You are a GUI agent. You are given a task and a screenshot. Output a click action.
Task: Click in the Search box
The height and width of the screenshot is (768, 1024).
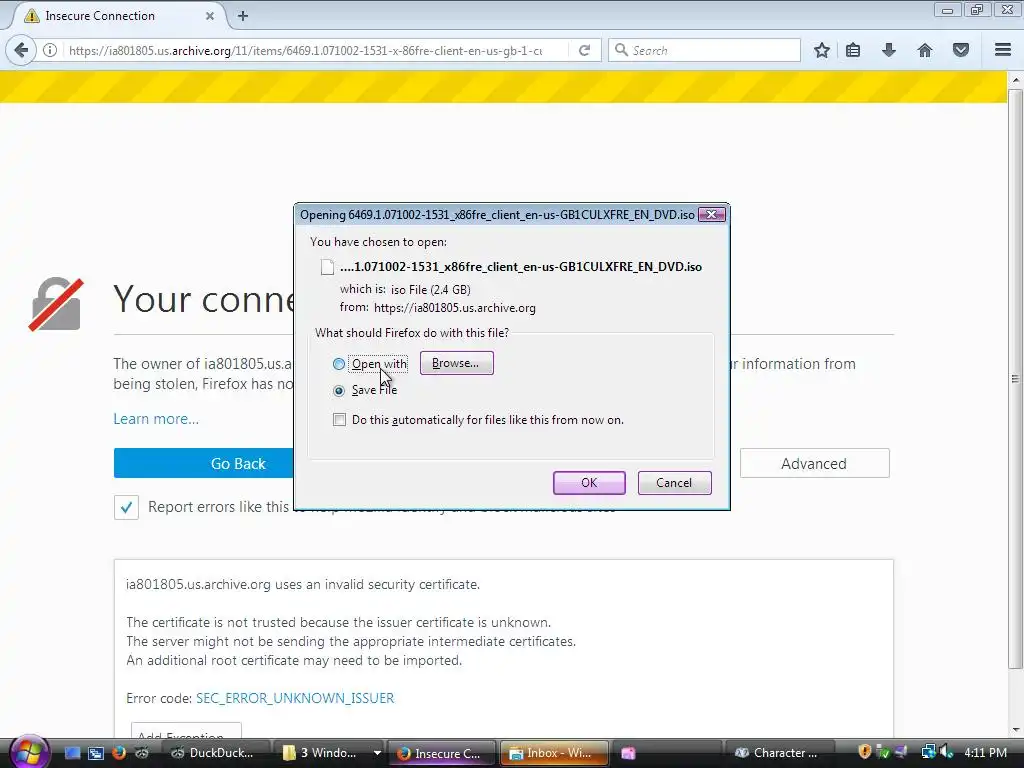[705, 50]
